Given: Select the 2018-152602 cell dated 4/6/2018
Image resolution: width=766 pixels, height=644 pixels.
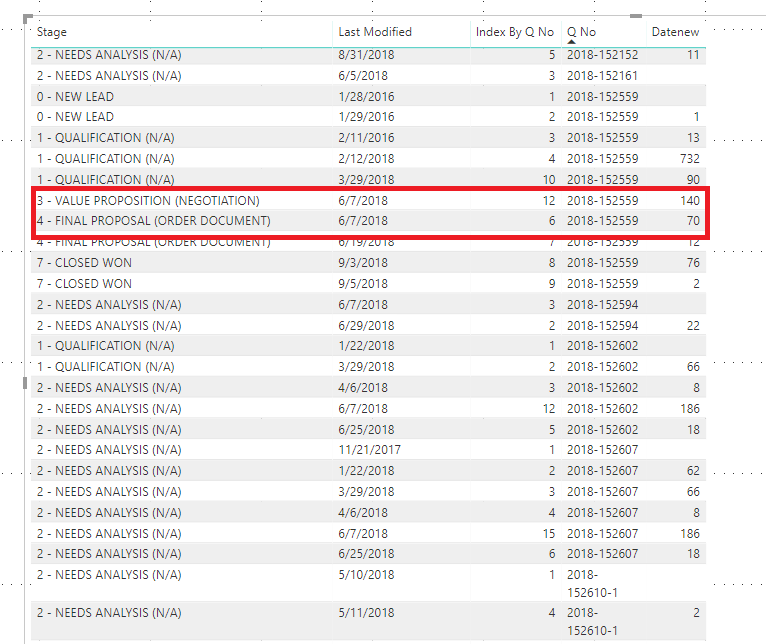Looking at the screenshot, I should [602, 388].
